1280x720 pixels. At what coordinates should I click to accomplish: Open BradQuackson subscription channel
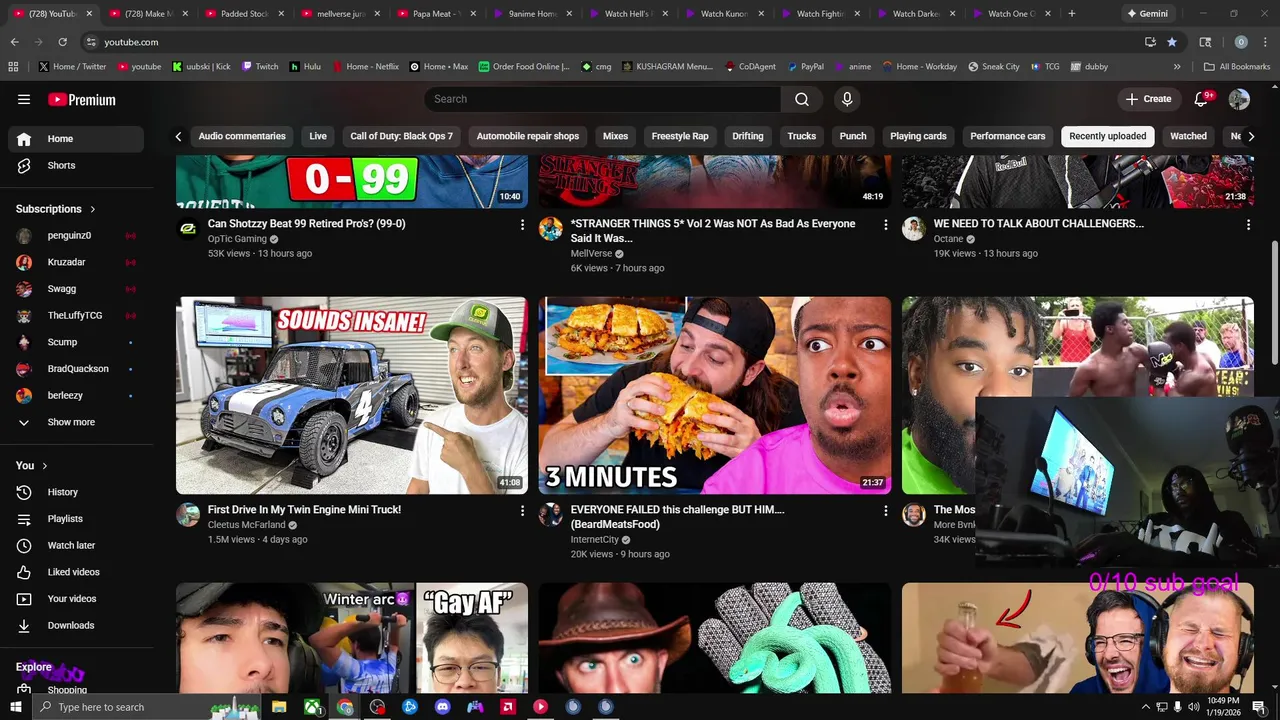[76, 369]
